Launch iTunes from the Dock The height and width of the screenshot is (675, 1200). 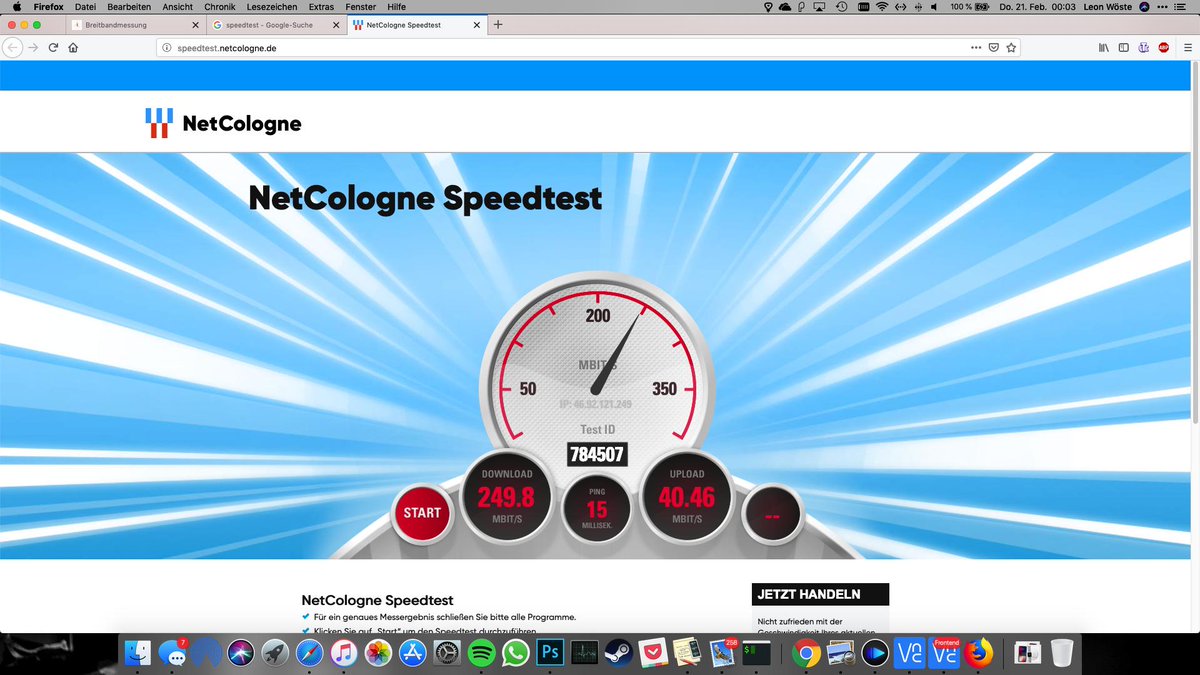tap(343, 653)
